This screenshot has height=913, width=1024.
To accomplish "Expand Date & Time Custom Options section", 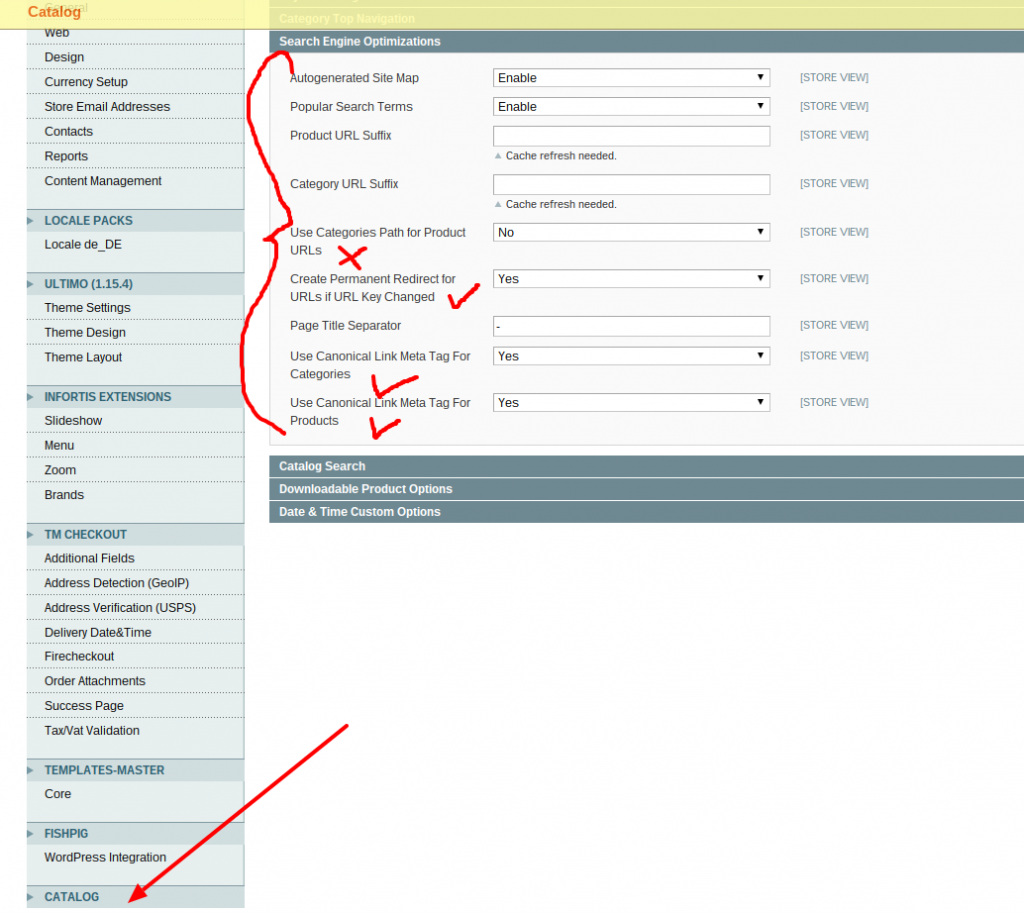I will point(359,512).
